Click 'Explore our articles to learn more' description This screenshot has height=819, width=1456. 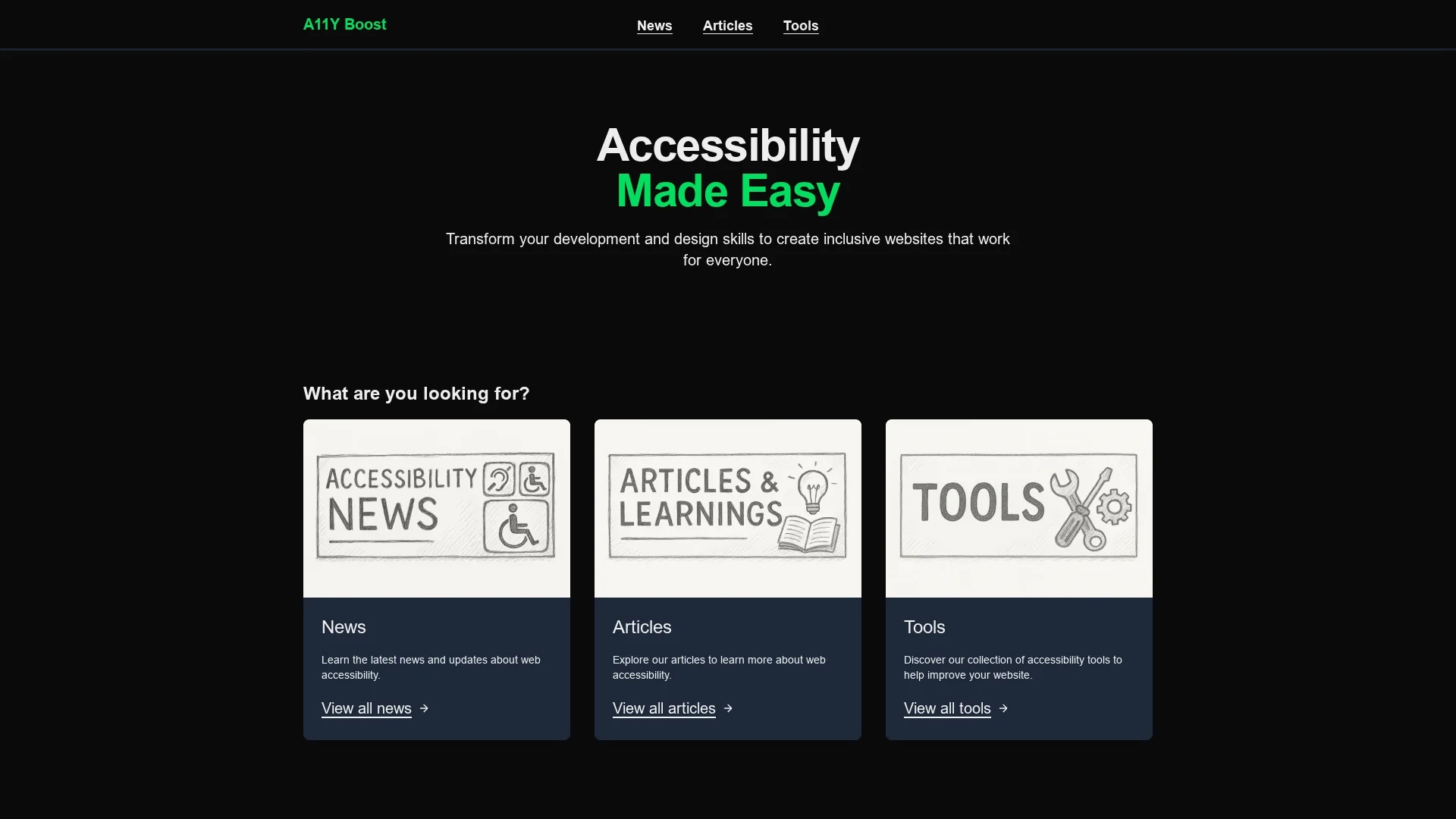[x=719, y=667]
